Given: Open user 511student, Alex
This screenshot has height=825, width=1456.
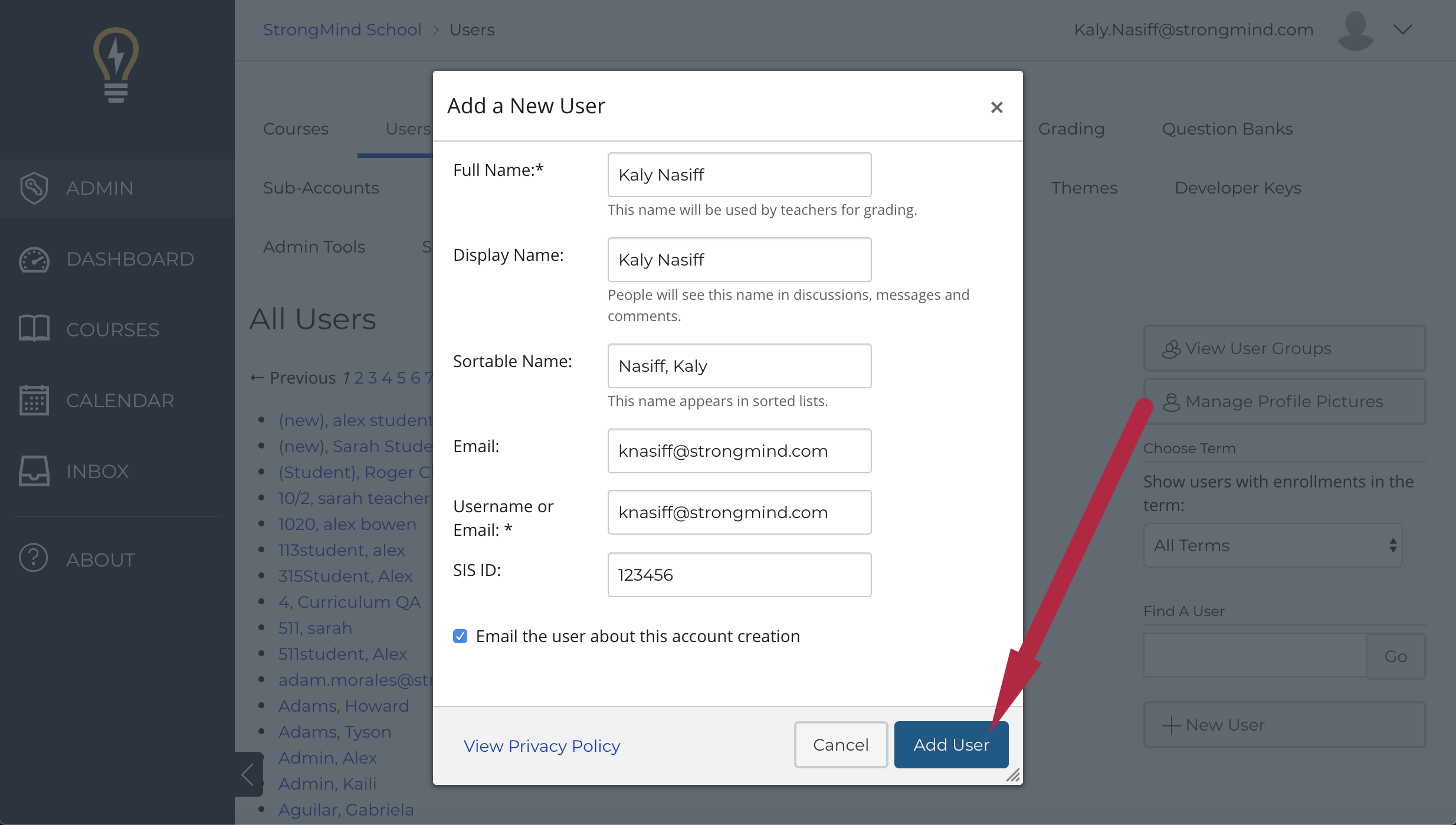Looking at the screenshot, I should 342,654.
